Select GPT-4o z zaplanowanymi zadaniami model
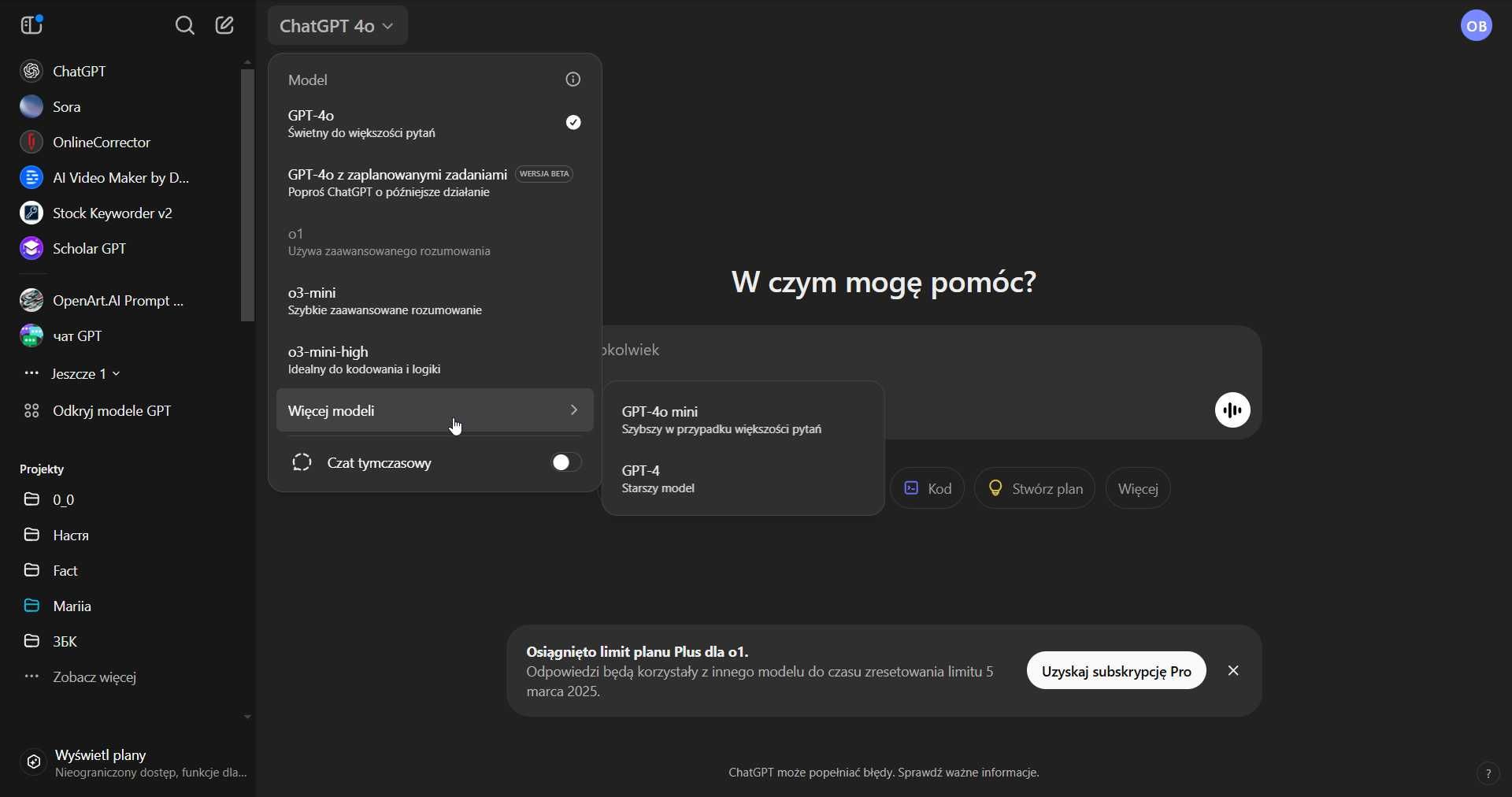 point(435,183)
